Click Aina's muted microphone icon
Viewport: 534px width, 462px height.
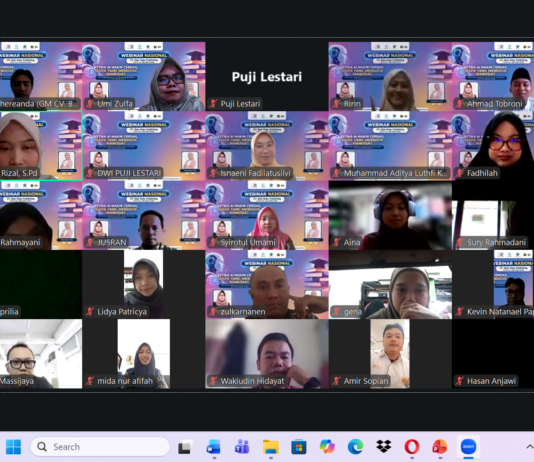[x=336, y=242]
